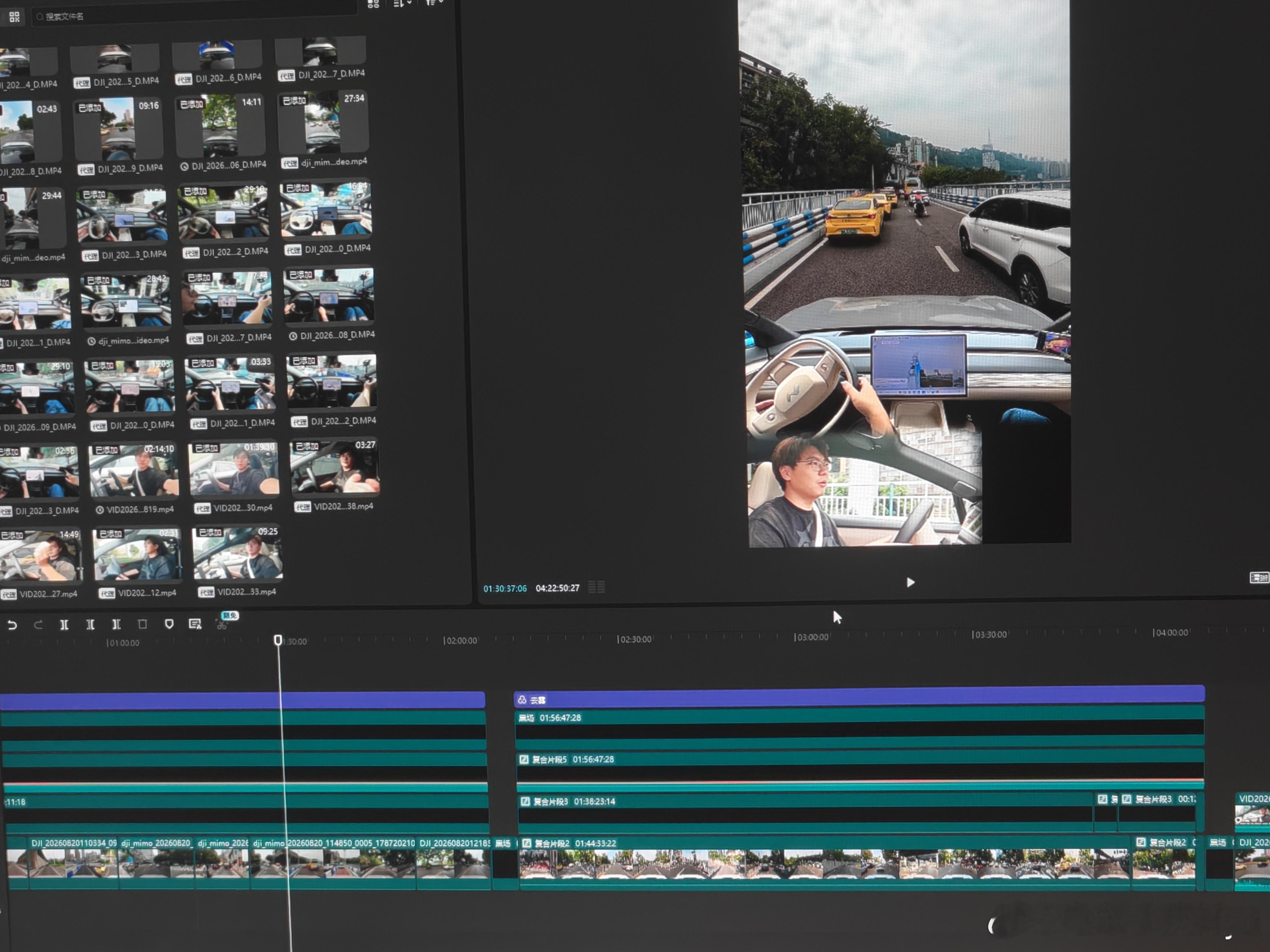The height and width of the screenshot is (952, 1270).
Task: Redo the last undone edit
Action: coord(38,625)
